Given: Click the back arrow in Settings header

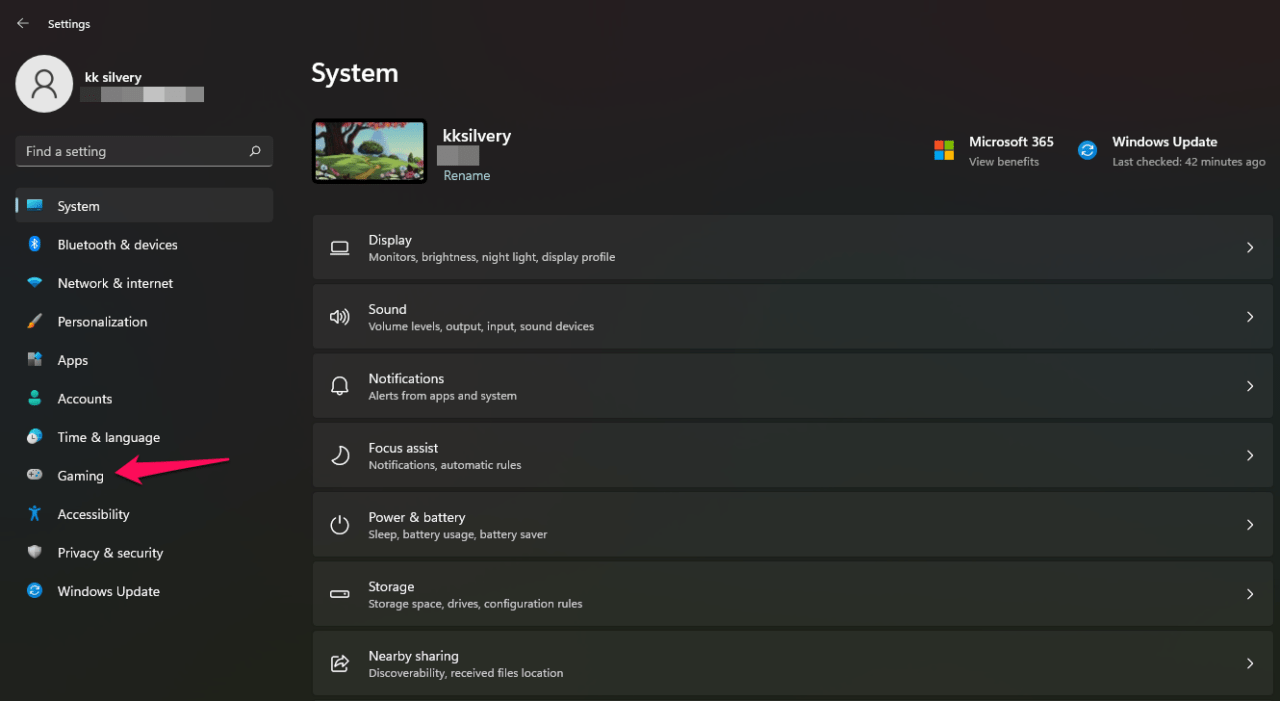Looking at the screenshot, I should pyautogui.click(x=23, y=23).
